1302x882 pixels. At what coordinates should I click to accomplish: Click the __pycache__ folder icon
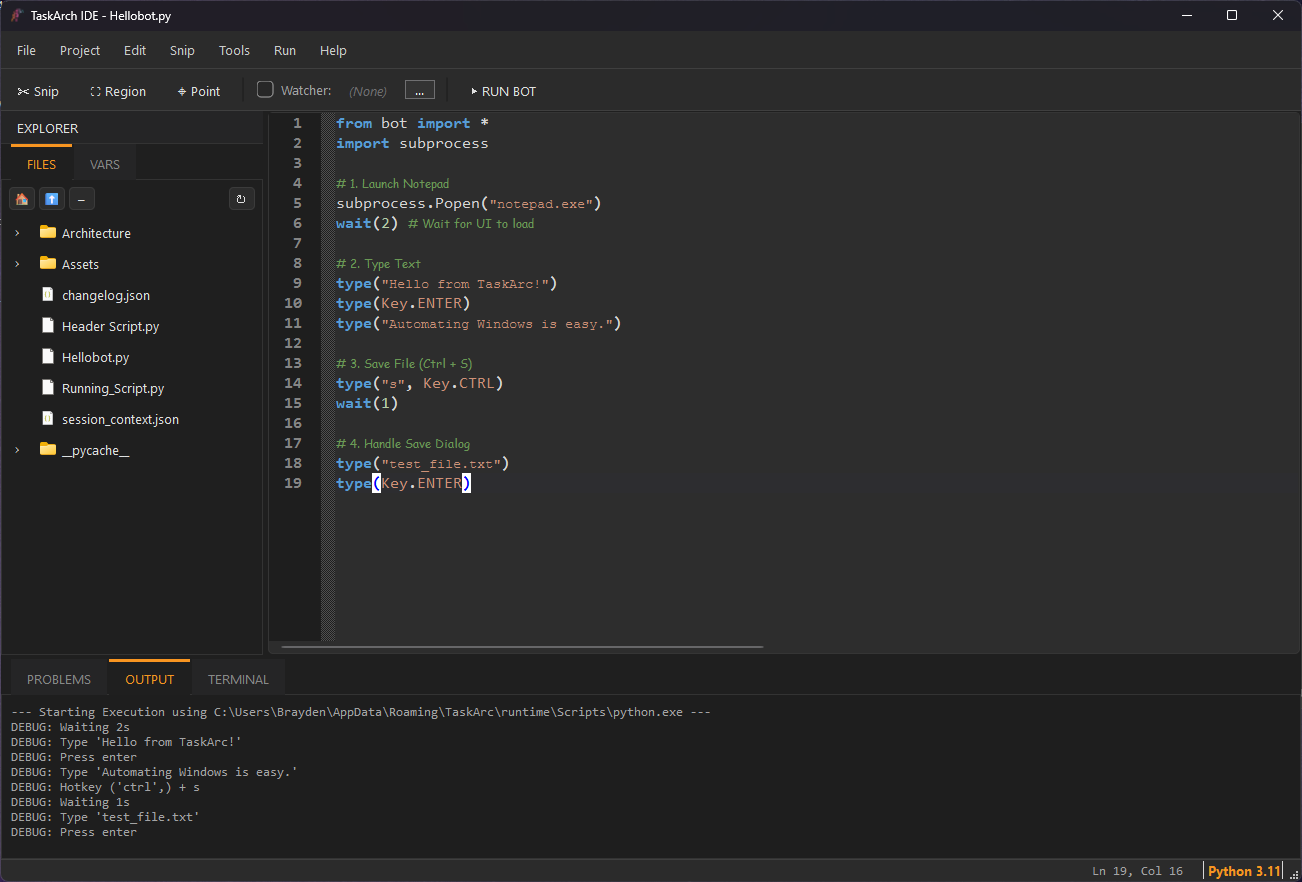[x=48, y=449]
